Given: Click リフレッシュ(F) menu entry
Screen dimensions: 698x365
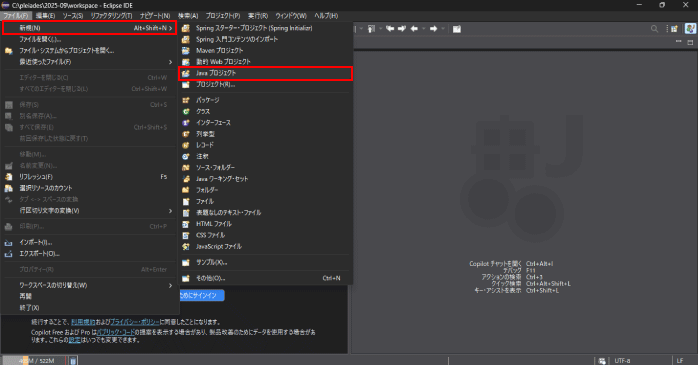Looking at the screenshot, I should point(89,177).
